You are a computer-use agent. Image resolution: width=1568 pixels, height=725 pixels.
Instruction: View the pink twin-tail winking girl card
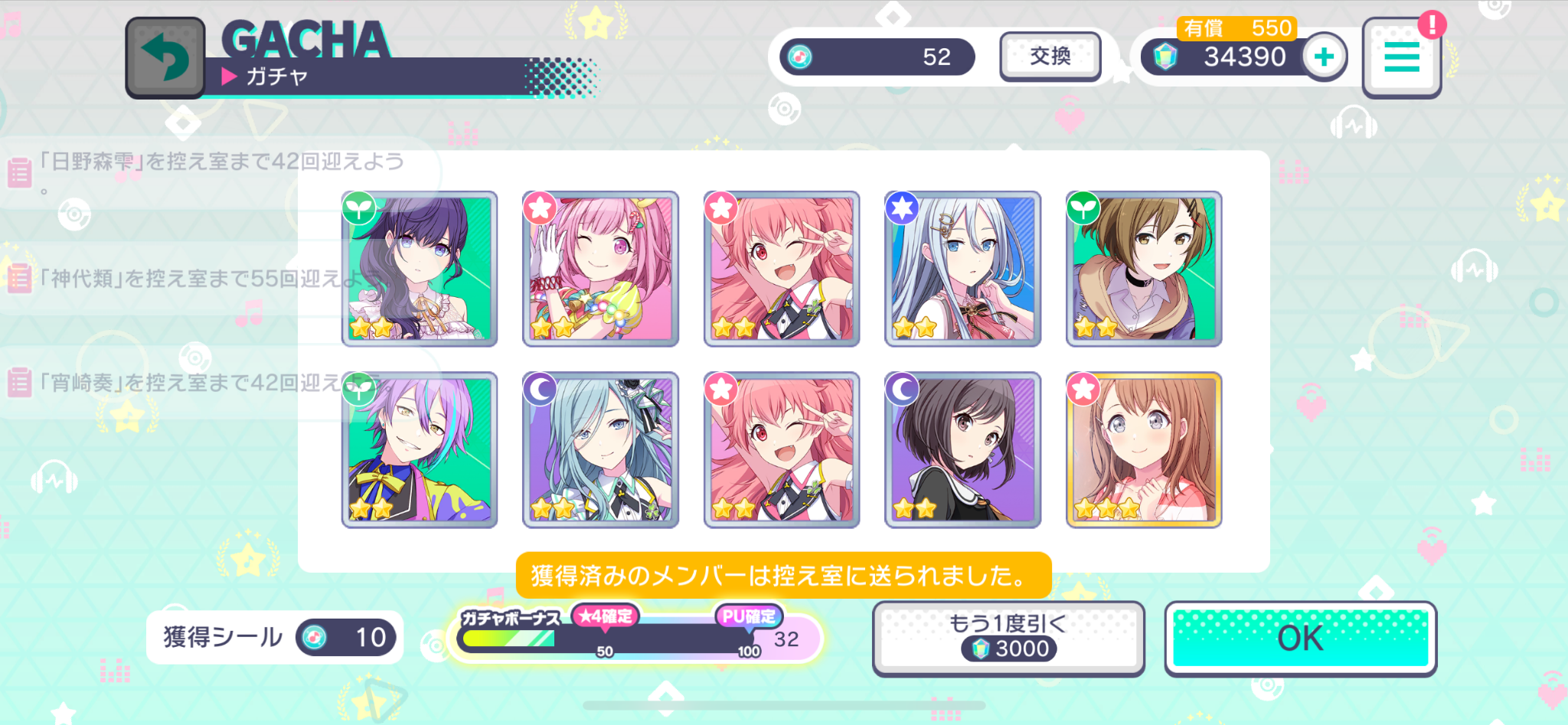[600, 269]
